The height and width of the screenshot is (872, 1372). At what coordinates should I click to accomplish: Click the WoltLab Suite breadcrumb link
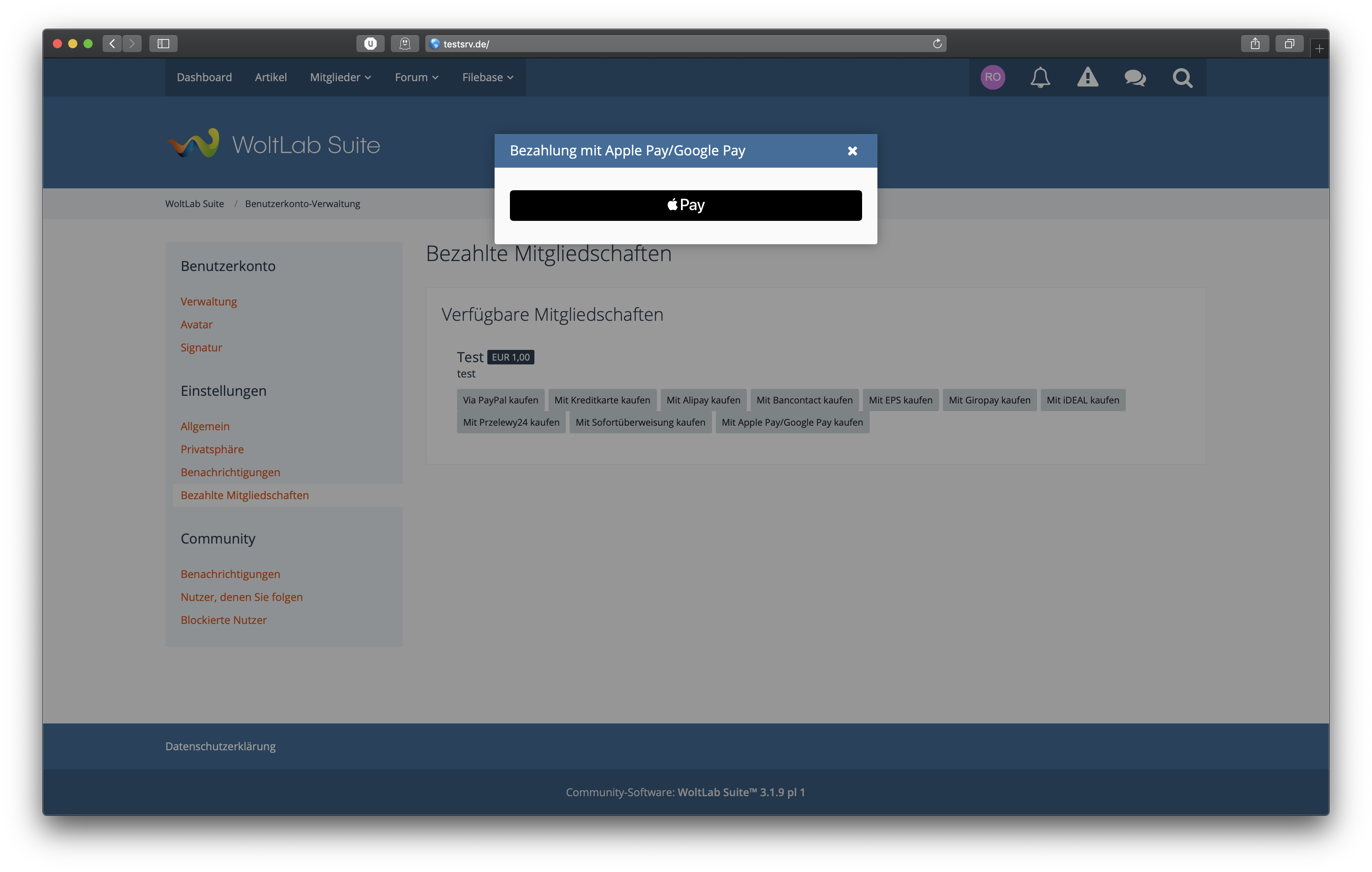[x=194, y=204]
